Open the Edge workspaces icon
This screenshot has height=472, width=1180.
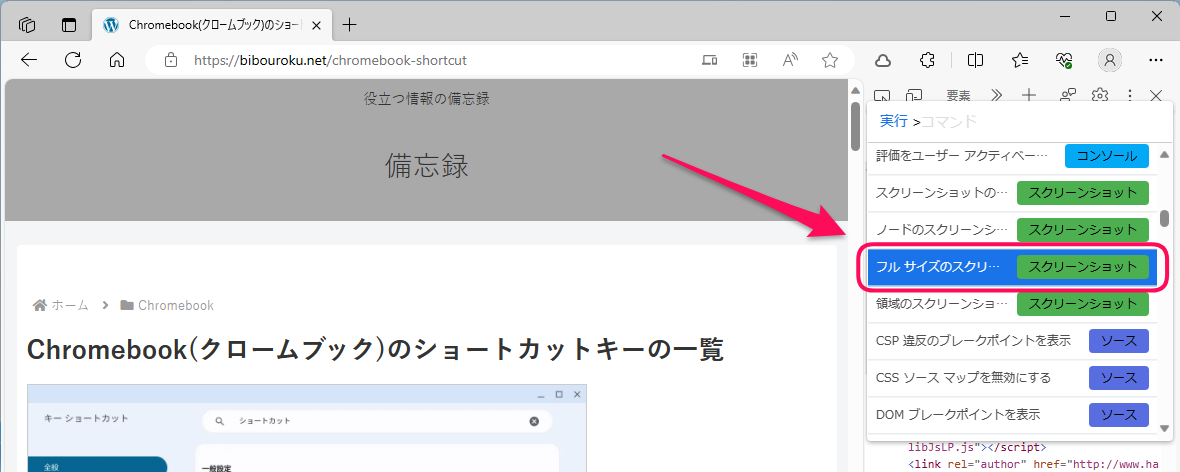28,25
